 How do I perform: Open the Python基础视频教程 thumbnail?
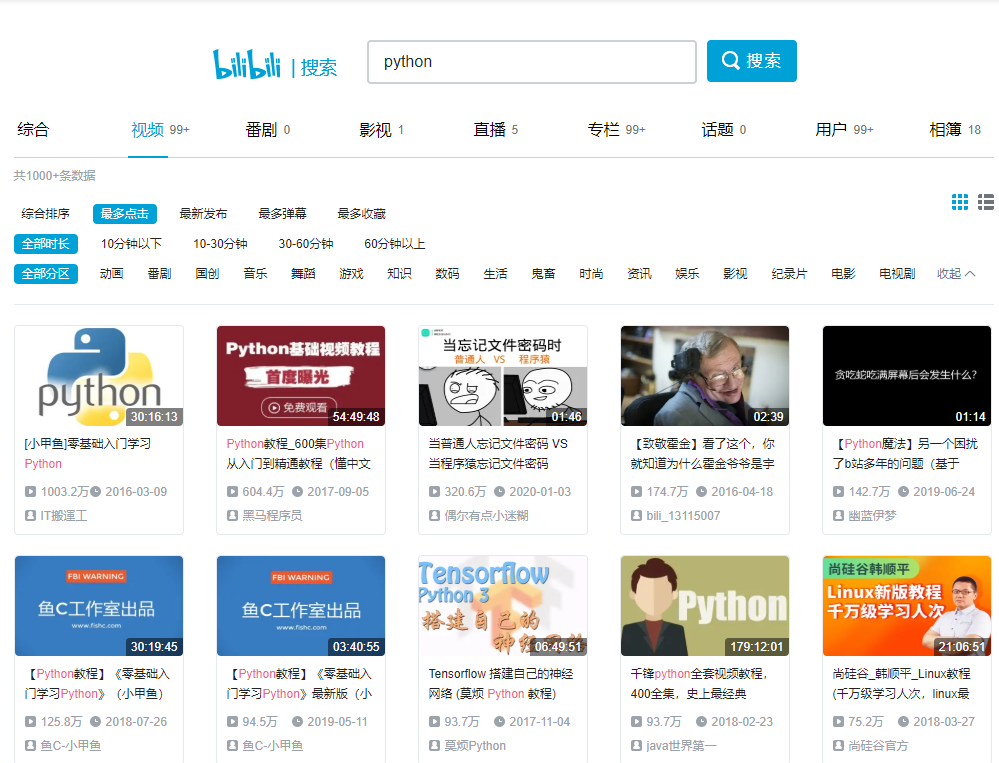(x=301, y=376)
